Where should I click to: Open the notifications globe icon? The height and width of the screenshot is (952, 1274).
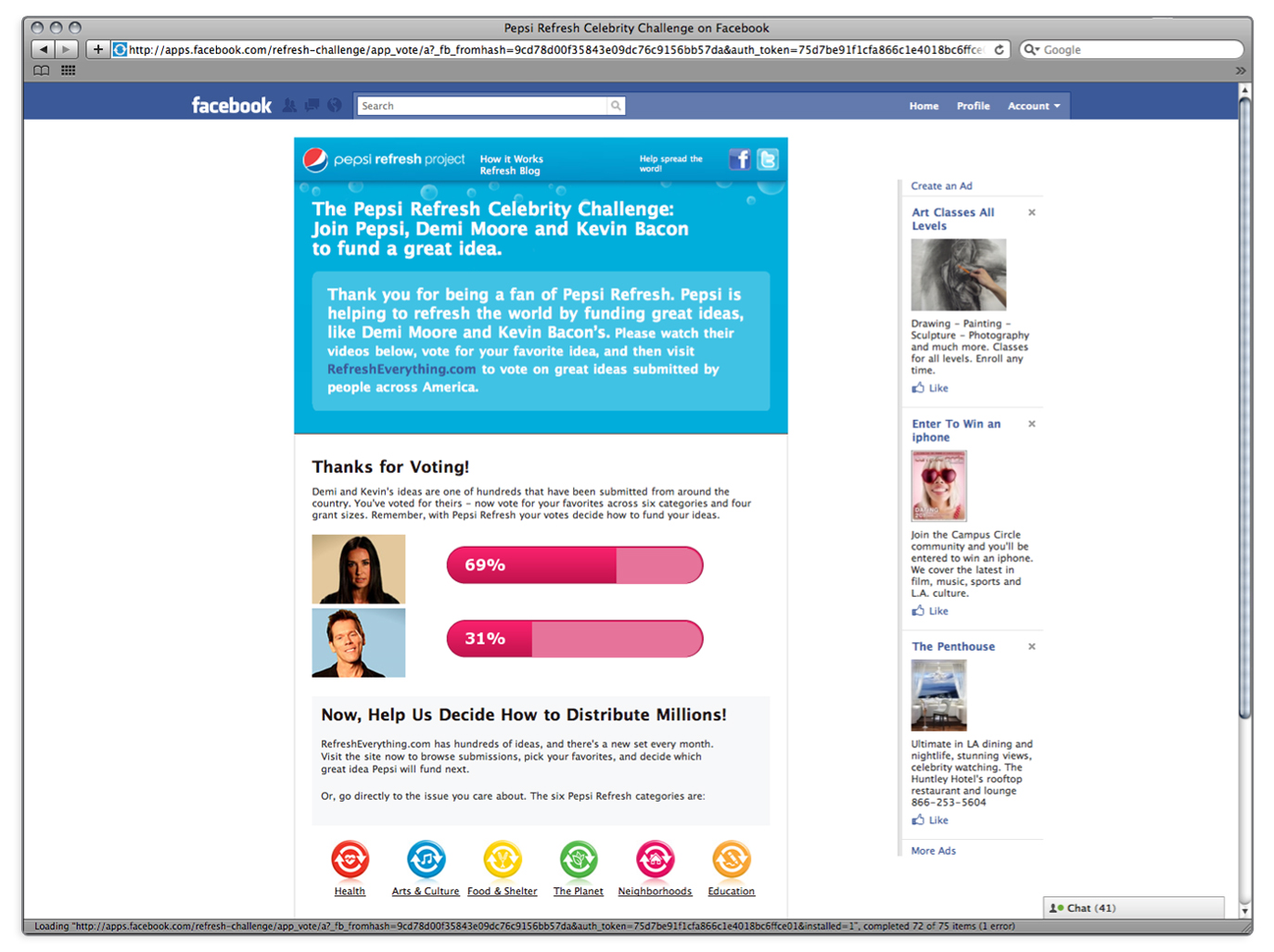tap(335, 106)
